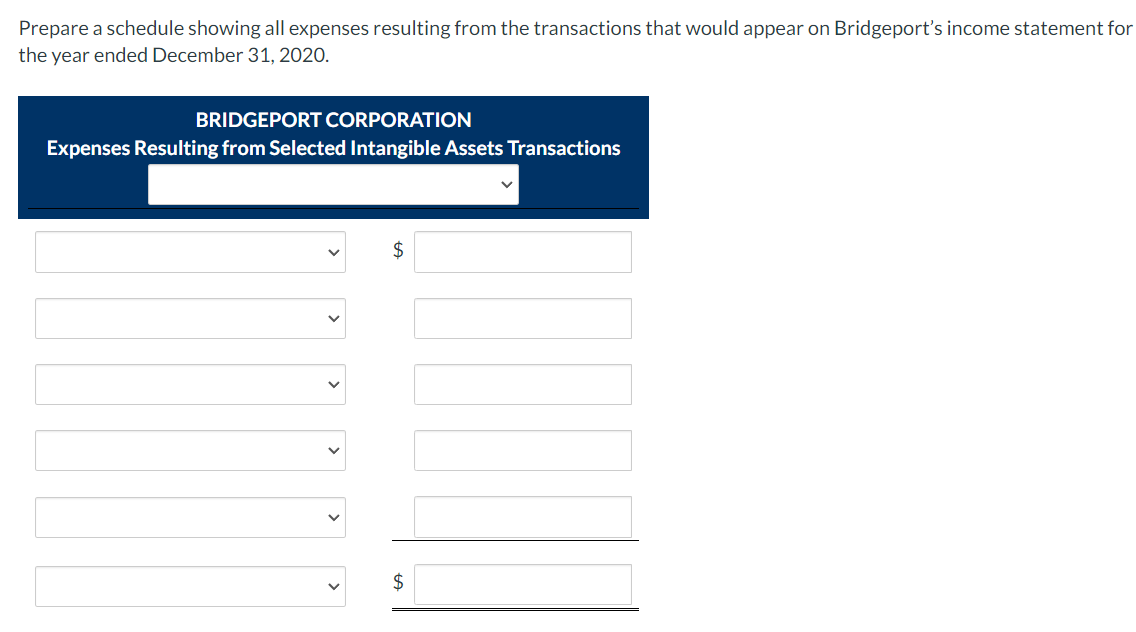
Task: Click the double-underlined total amount field
Action: click(x=522, y=585)
